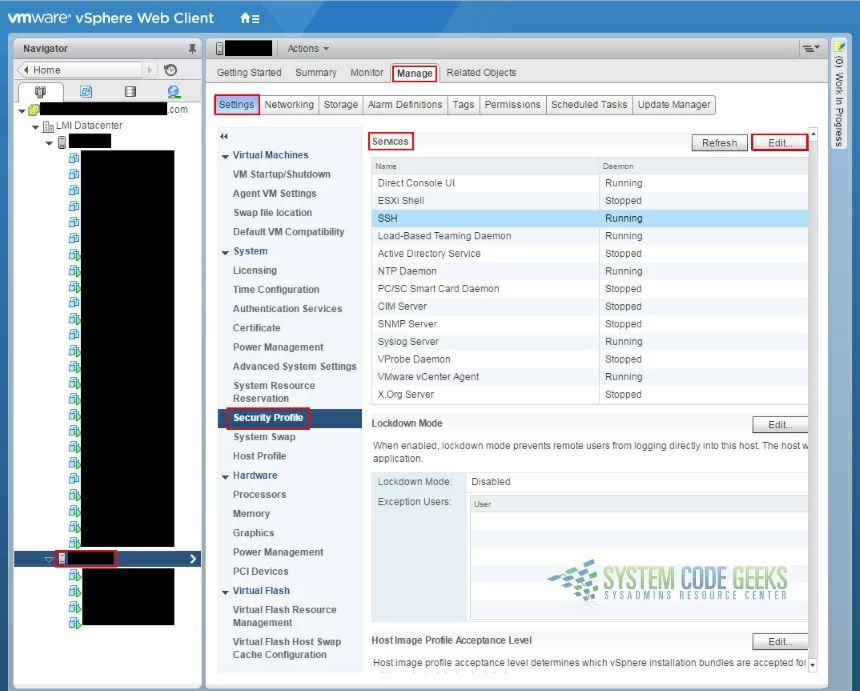Open Host Profile settings
This screenshot has width=860, height=691.
pos(259,456)
